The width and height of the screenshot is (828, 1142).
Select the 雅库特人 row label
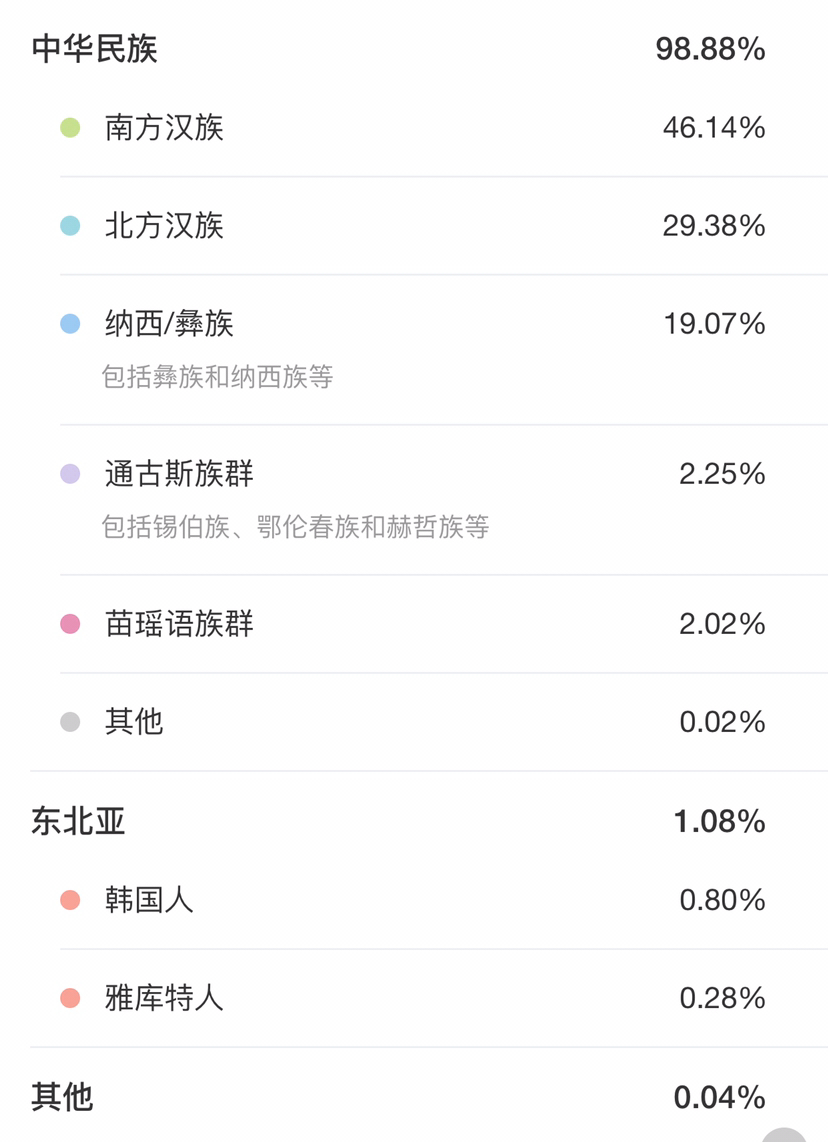(164, 998)
